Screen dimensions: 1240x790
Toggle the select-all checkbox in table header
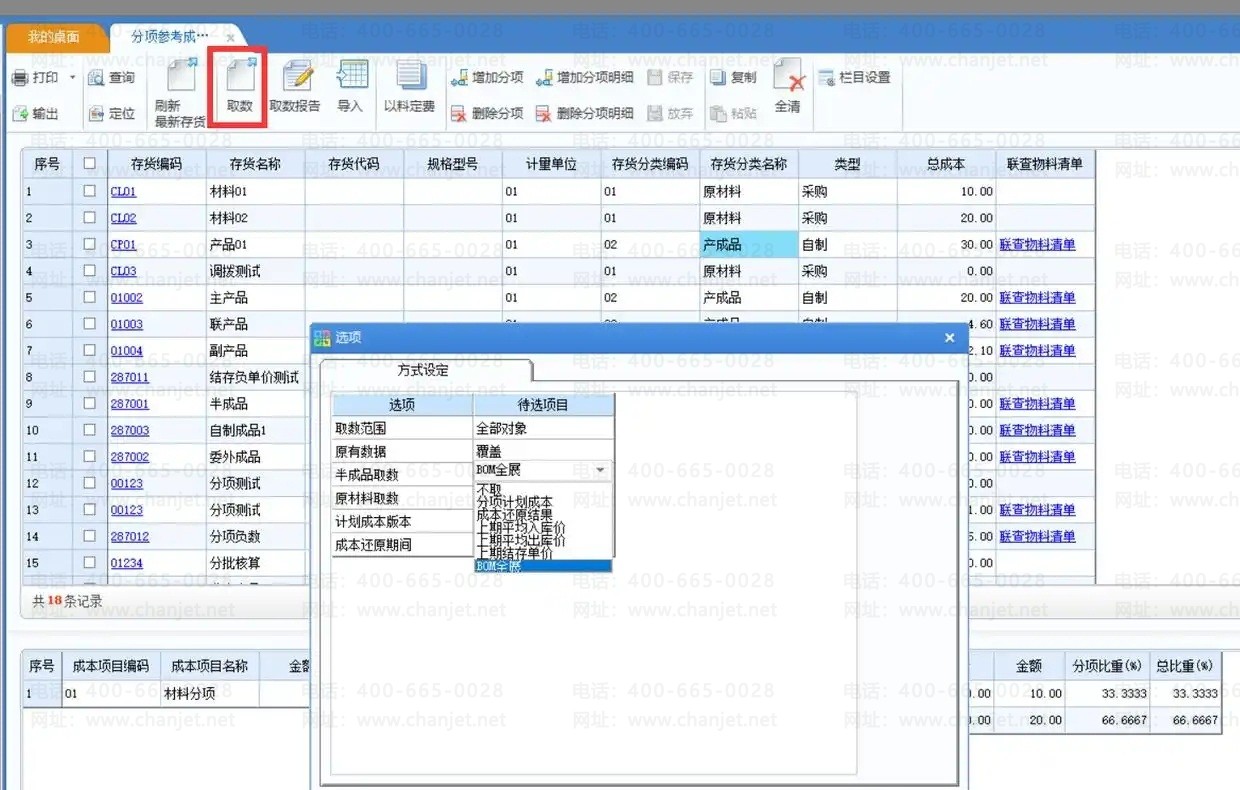click(x=90, y=163)
